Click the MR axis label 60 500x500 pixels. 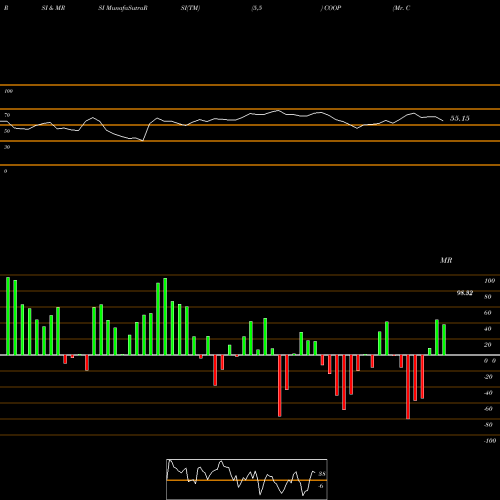[488, 313]
